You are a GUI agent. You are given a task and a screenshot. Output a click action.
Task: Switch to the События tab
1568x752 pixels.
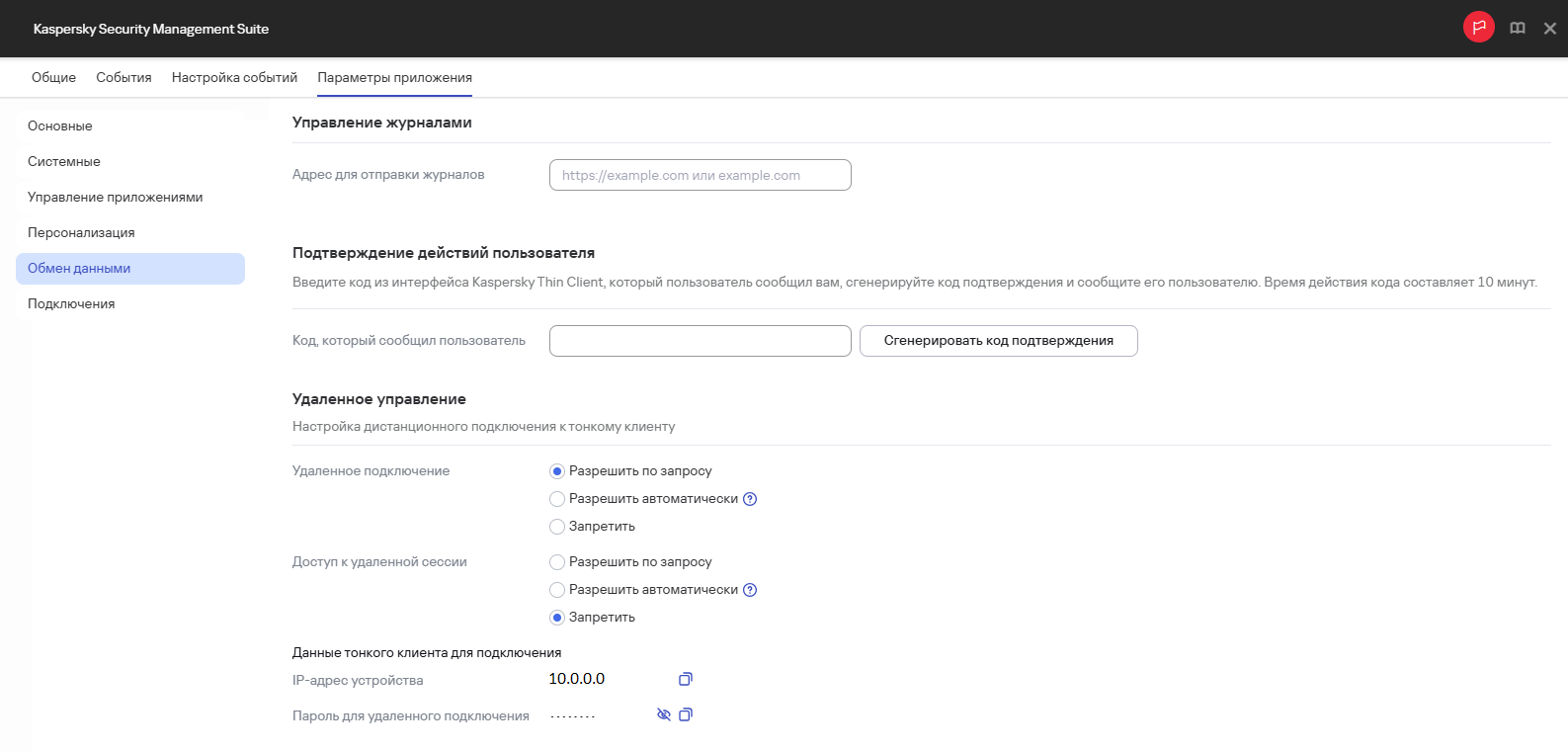[124, 77]
